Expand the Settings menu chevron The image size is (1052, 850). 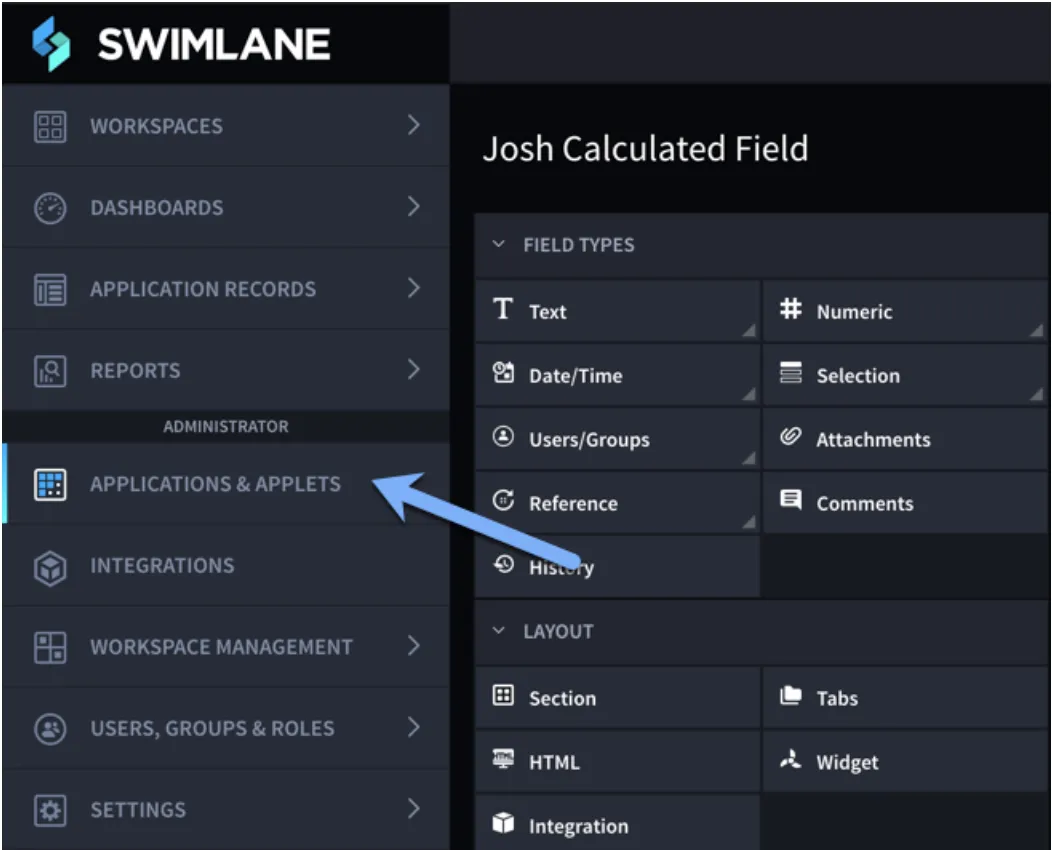coord(413,809)
